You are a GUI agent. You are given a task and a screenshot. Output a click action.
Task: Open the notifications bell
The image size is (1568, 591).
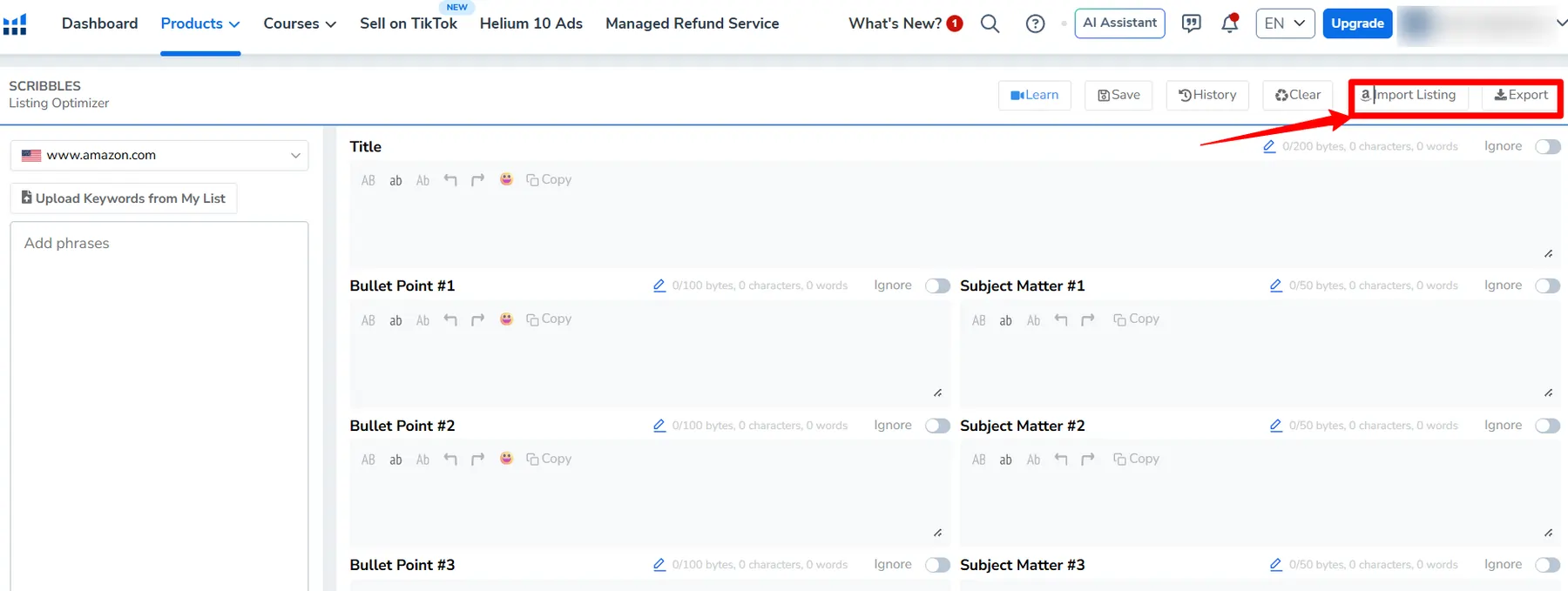(x=1229, y=24)
